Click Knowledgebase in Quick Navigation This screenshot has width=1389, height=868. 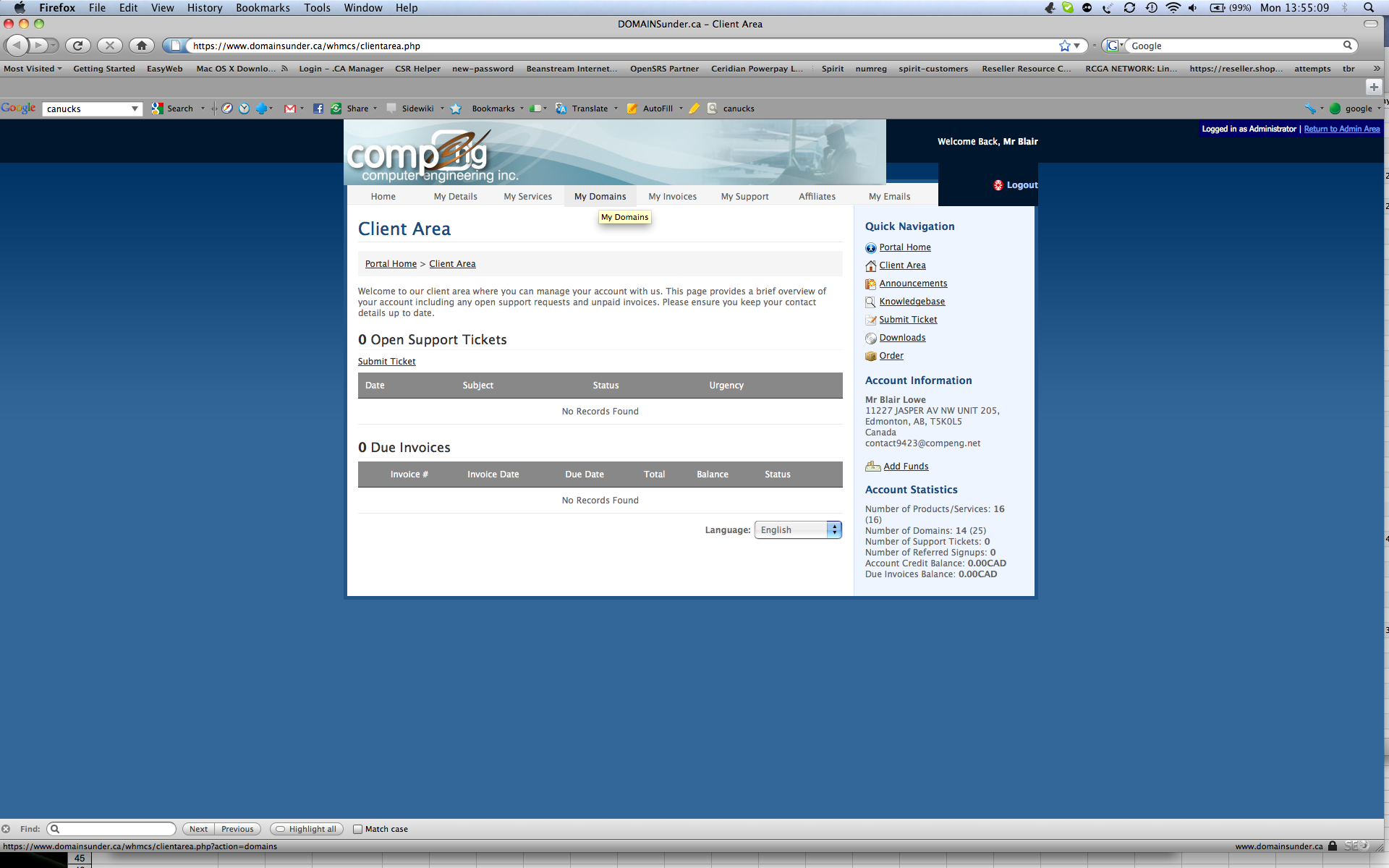[x=912, y=301]
